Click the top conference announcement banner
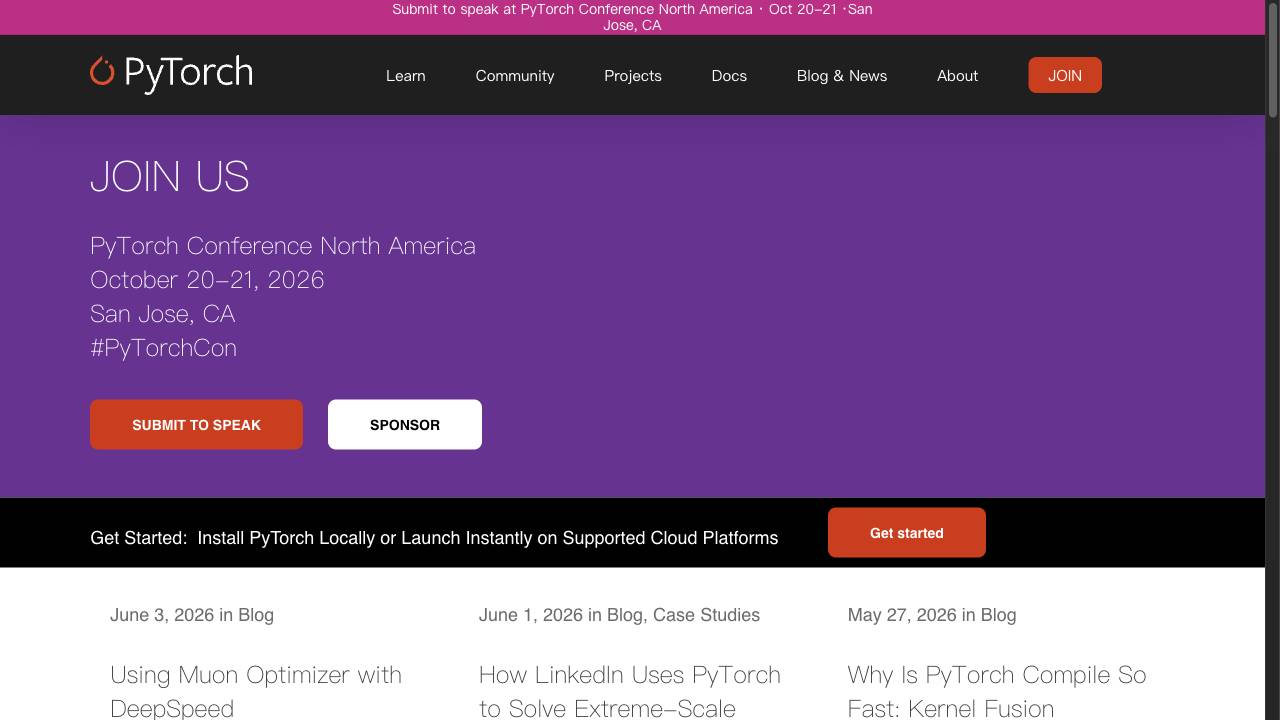The image size is (1280, 720). (632, 17)
